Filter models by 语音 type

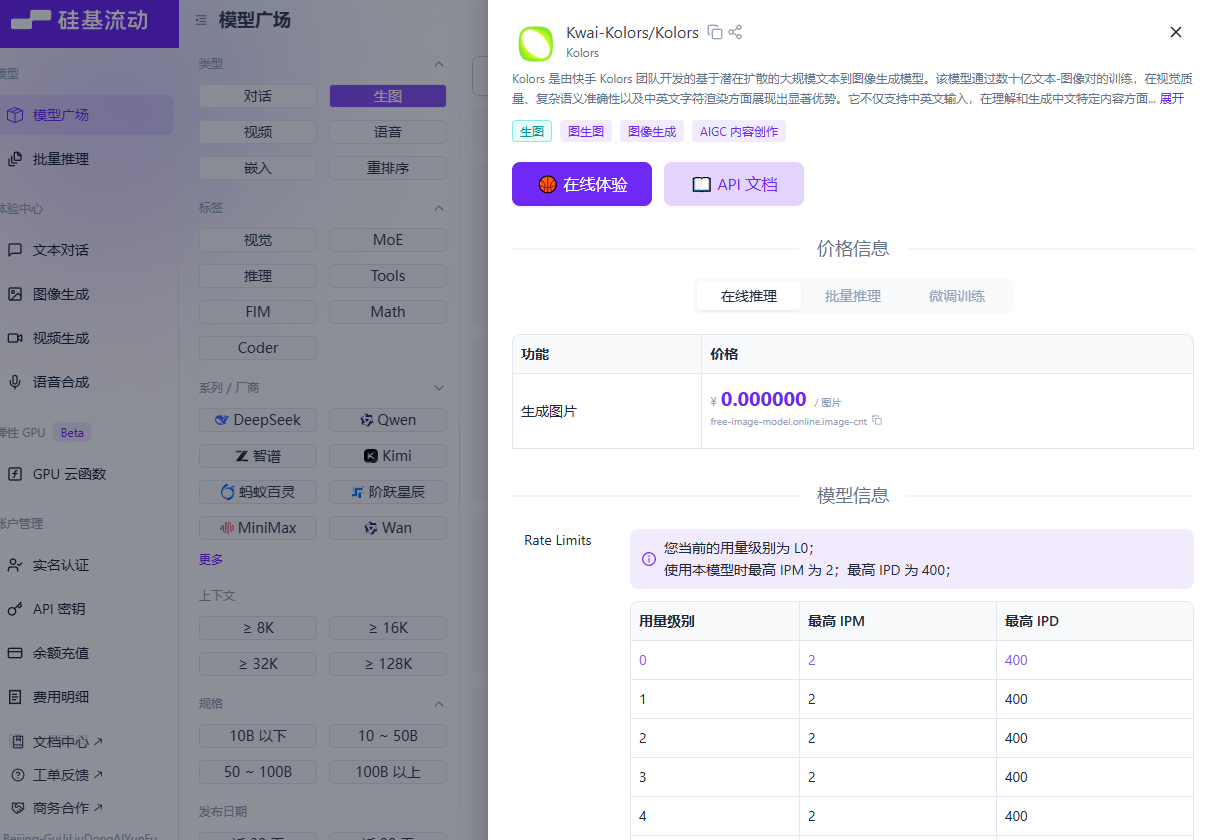pos(388,132)
